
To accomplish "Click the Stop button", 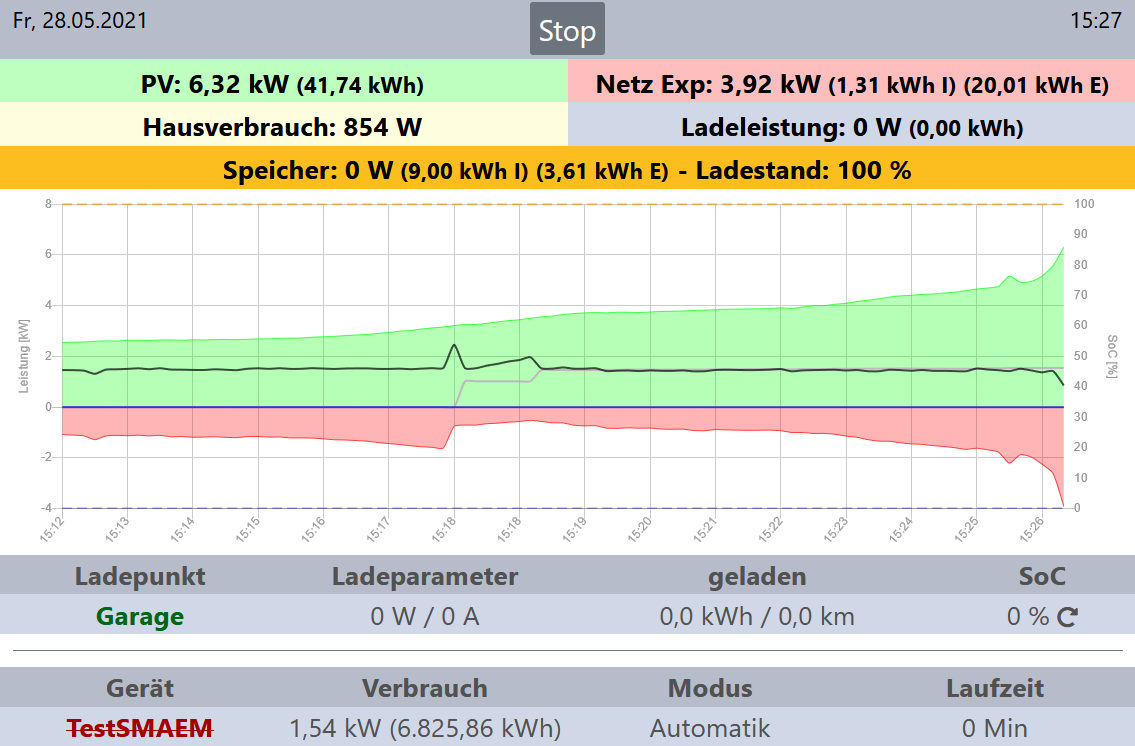I will coord(568,29).
